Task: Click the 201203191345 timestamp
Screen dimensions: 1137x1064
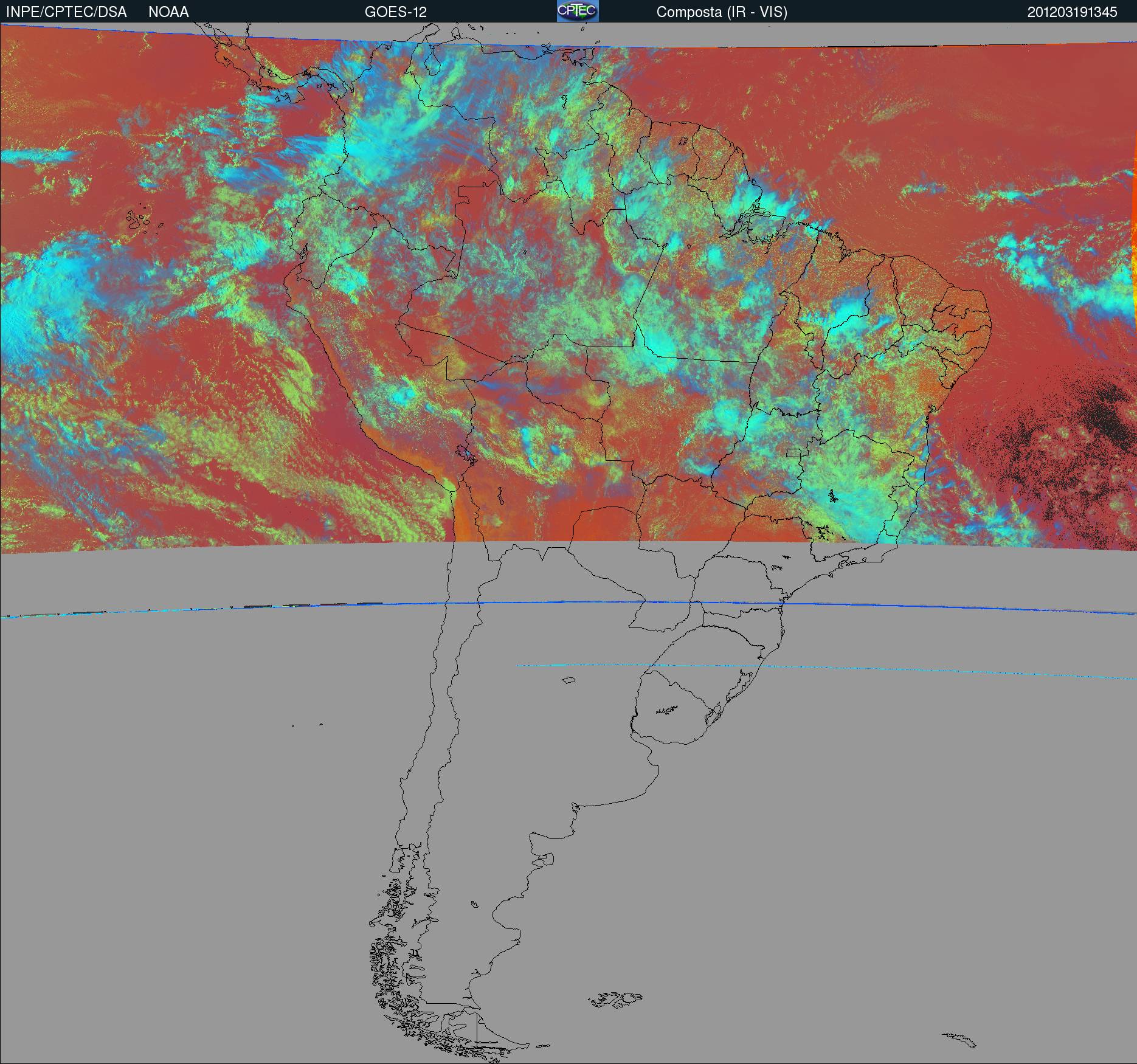Action: pyautogui.click(x=1072, y=12)
